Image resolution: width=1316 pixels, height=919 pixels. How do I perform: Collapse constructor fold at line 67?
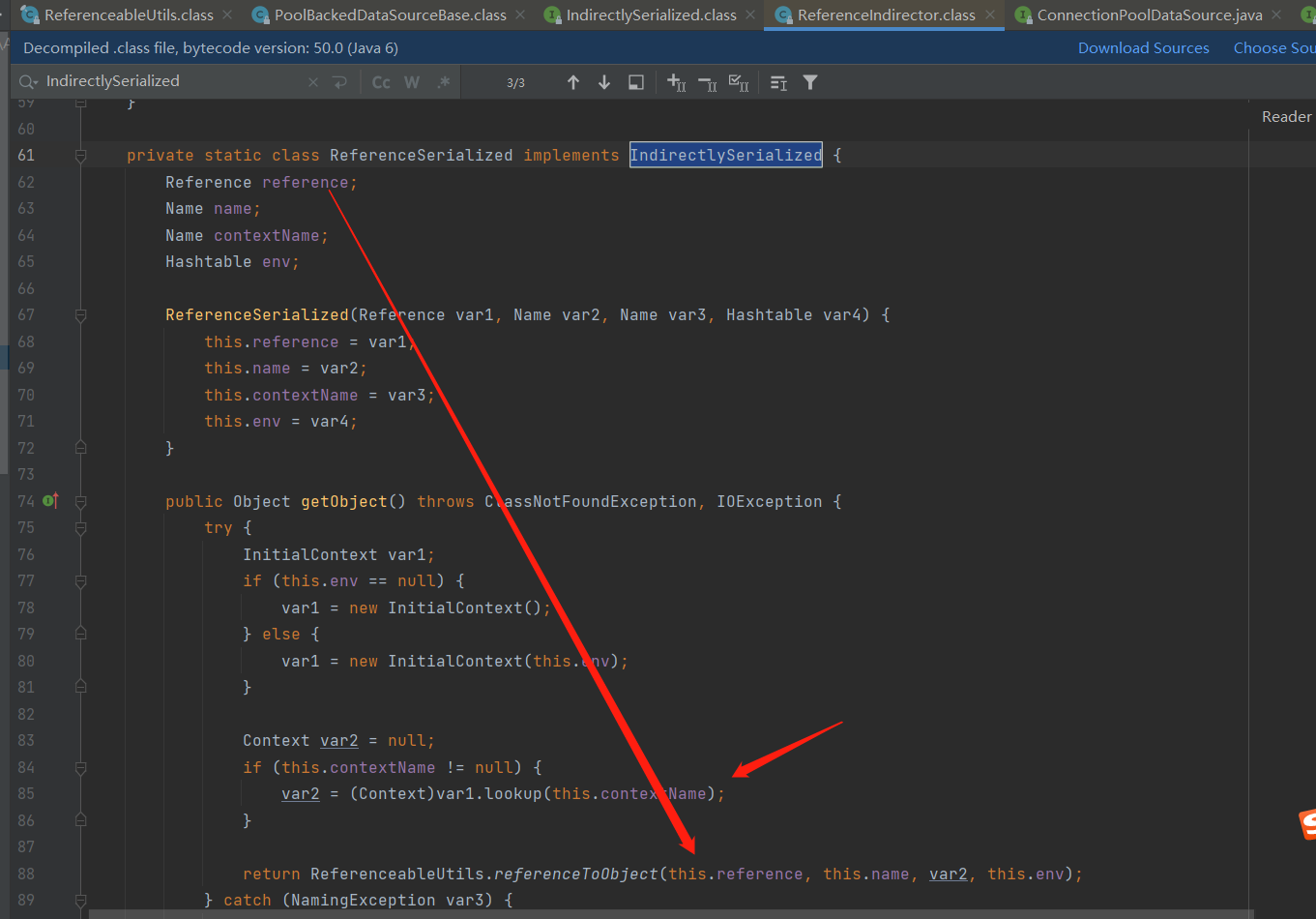click(x=81, y=314)
